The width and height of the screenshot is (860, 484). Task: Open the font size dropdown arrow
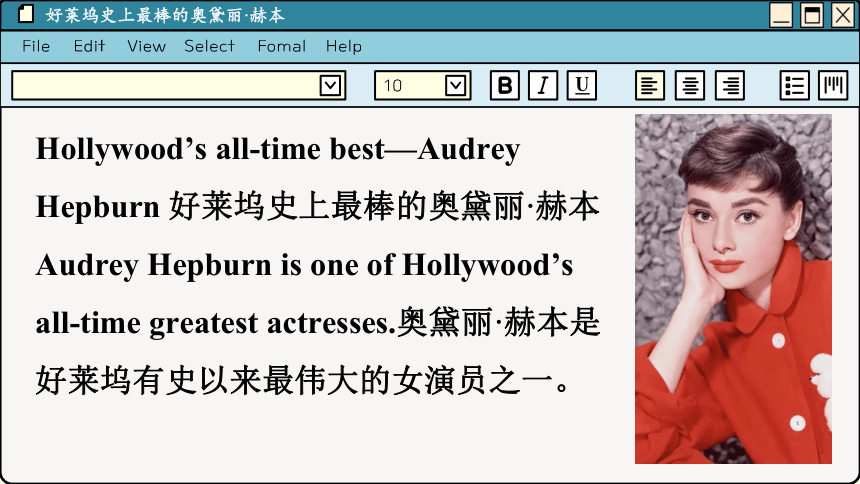[455, 85]
